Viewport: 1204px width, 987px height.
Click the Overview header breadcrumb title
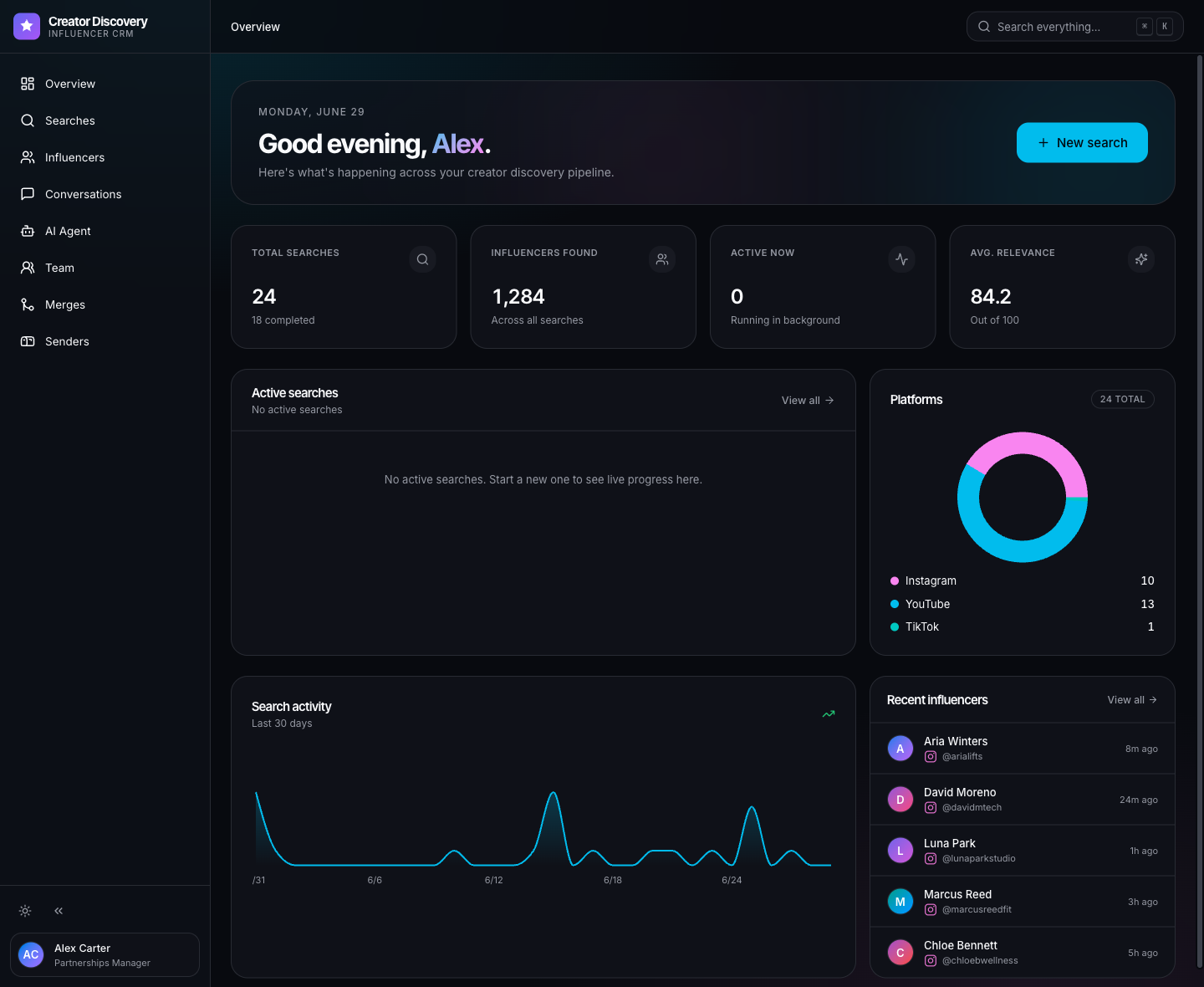(255, 27)
